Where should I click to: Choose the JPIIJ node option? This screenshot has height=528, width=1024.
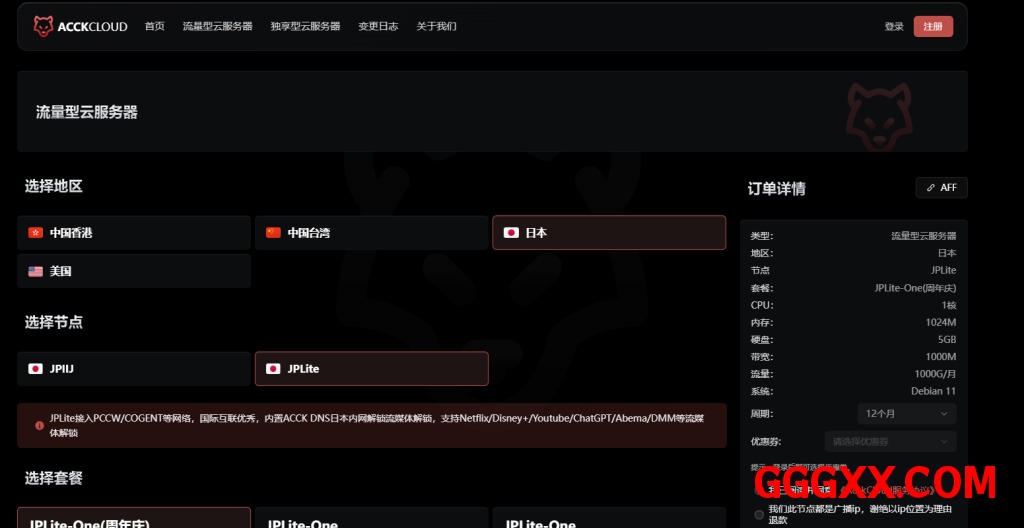coord(133,369)
